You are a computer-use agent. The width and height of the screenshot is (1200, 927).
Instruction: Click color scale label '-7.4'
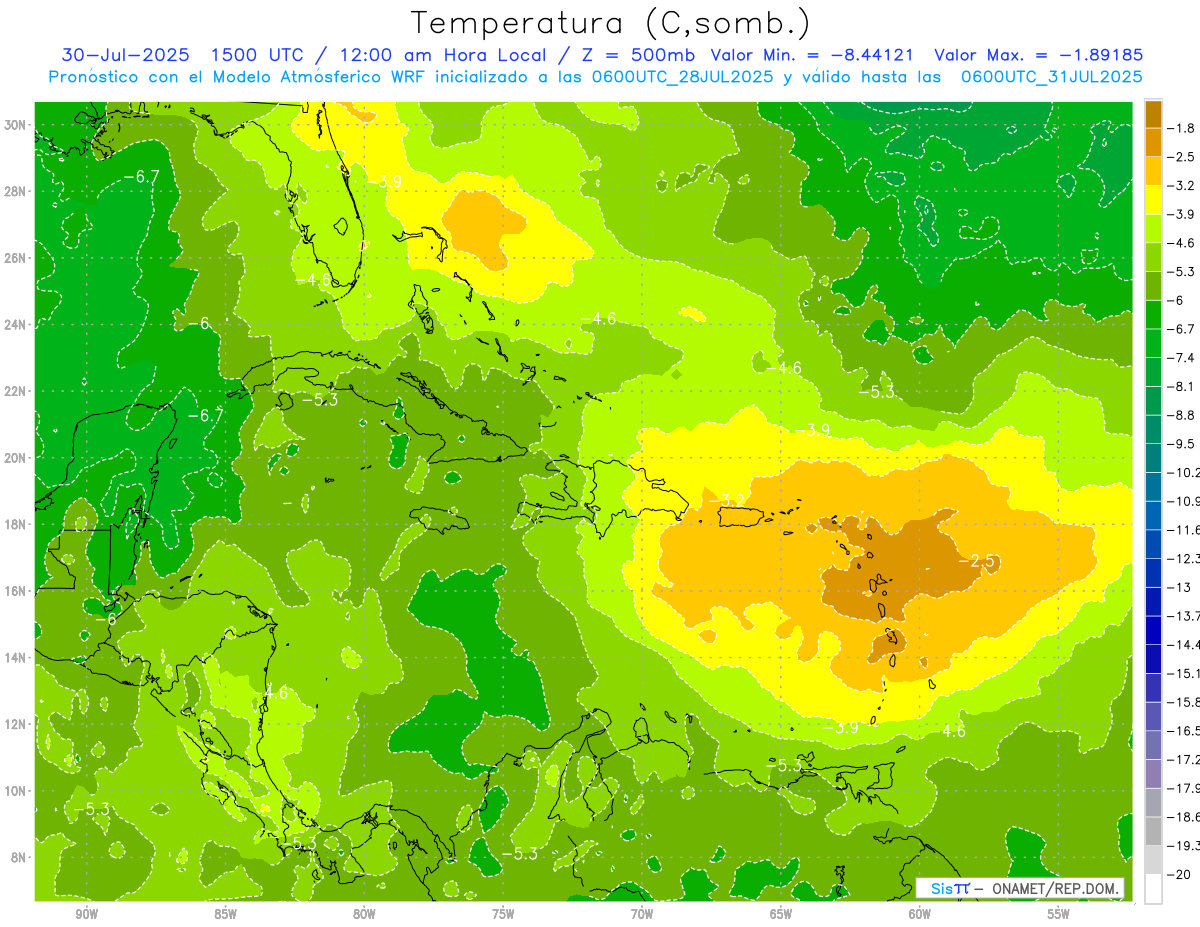[1183, 357]
